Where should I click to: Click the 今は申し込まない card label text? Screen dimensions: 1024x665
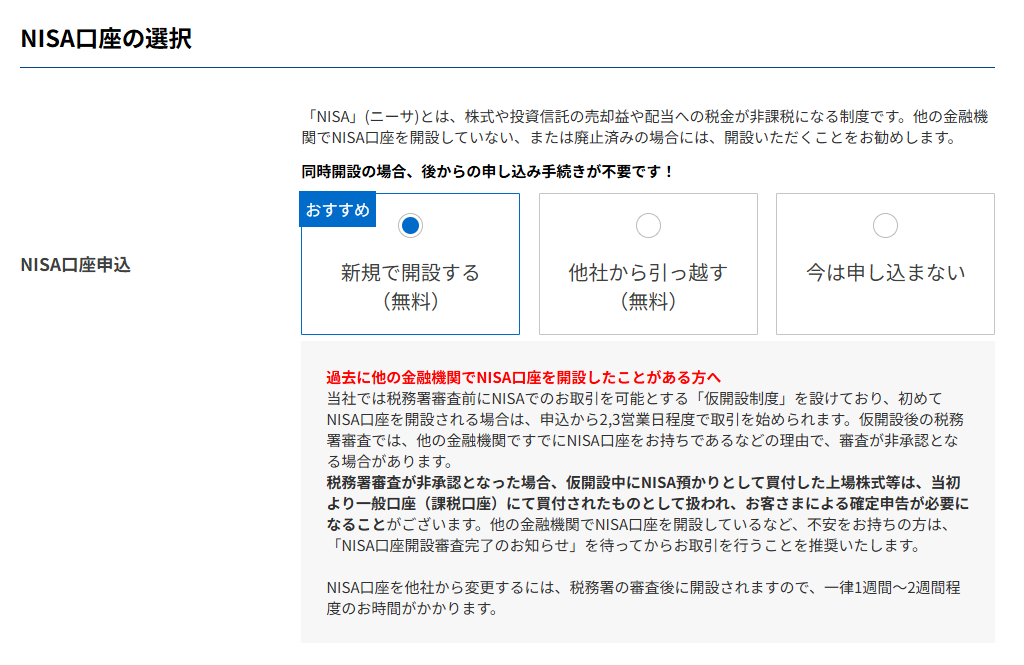point(885,272)
